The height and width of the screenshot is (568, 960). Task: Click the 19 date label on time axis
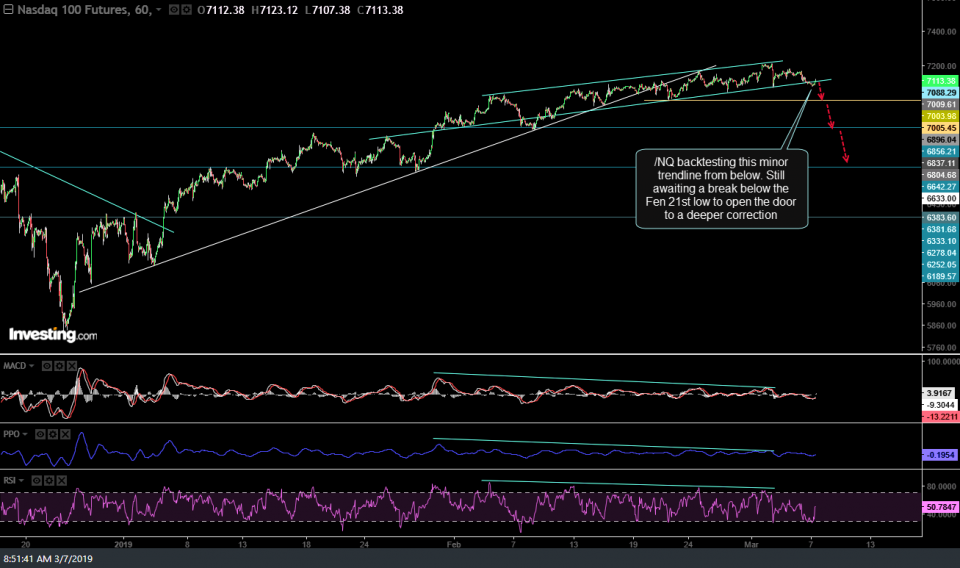coord(632,544)
